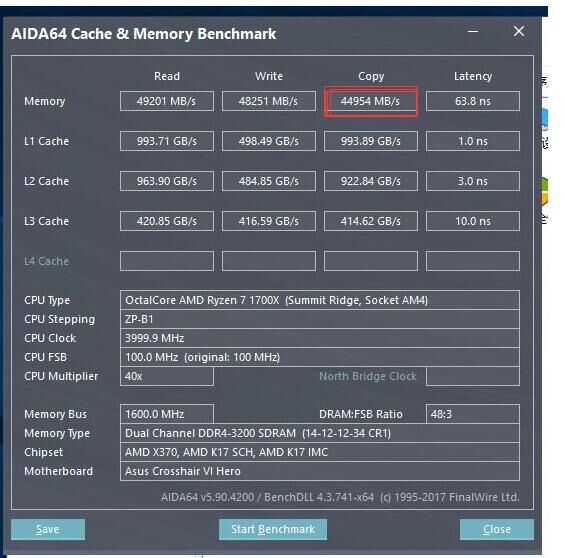Click L3 Cache Read 420.85 GB/s
This screenshot has height=558, width=565.
coord(167,221)
